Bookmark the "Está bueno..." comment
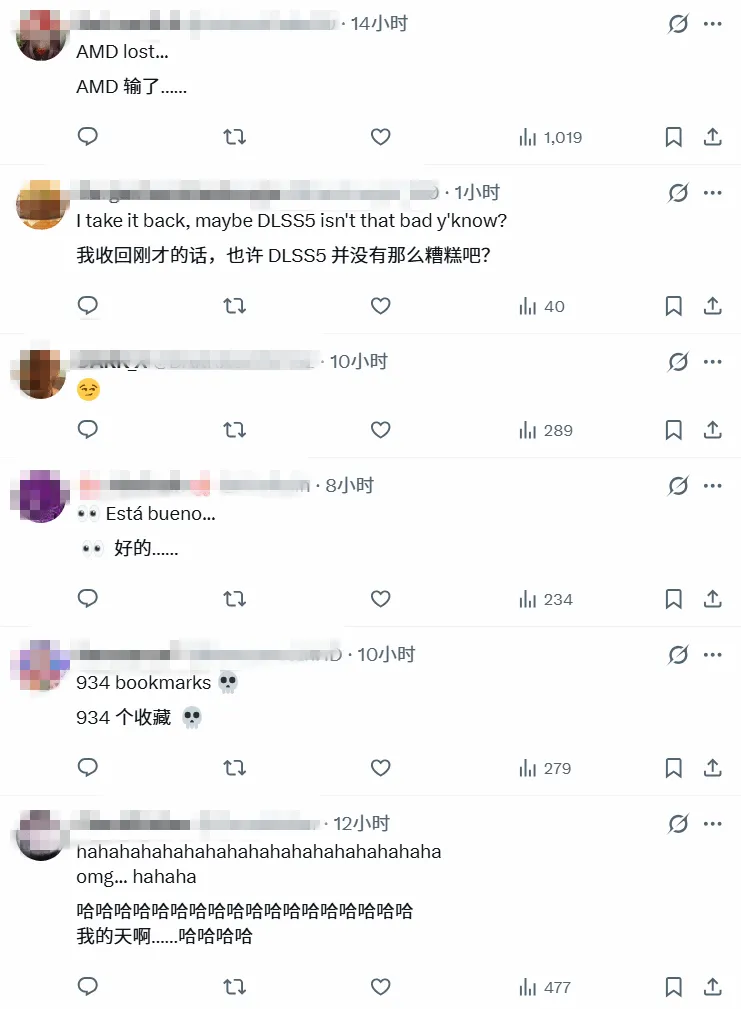This screenshot has width=741, height=1009. point(673,599)
